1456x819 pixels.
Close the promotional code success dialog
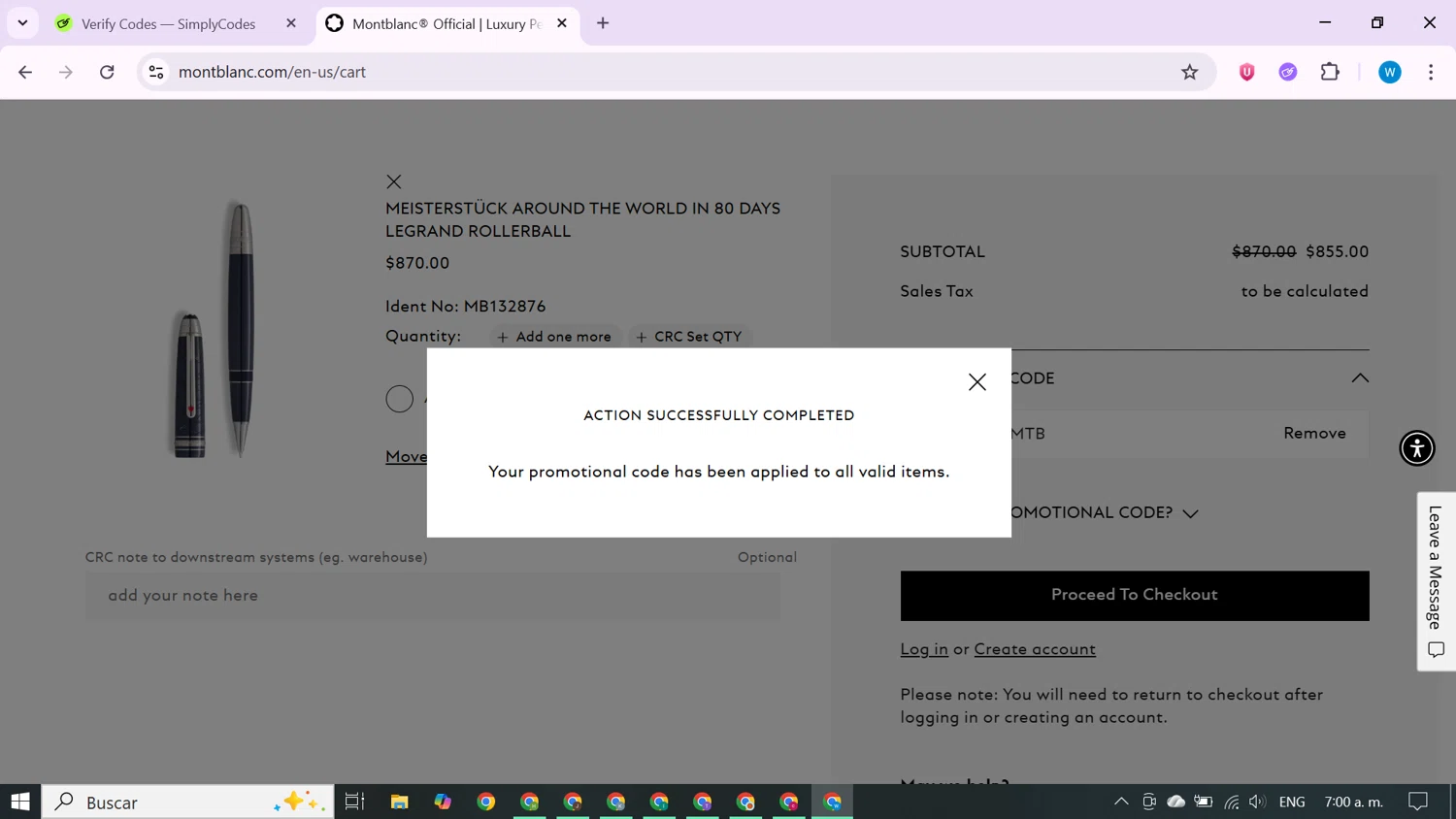976,382
